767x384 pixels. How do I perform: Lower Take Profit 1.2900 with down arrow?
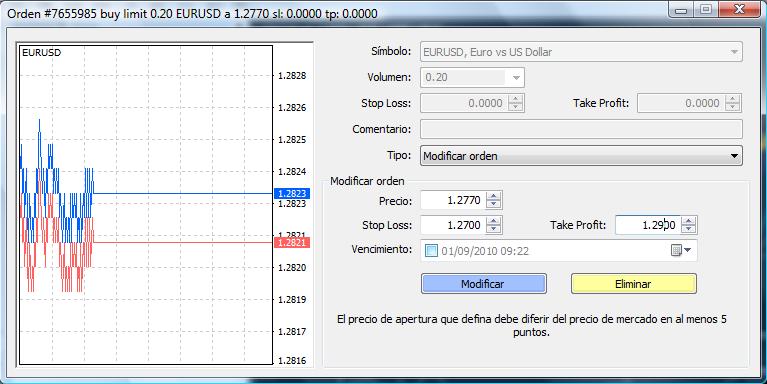point(689,229)
